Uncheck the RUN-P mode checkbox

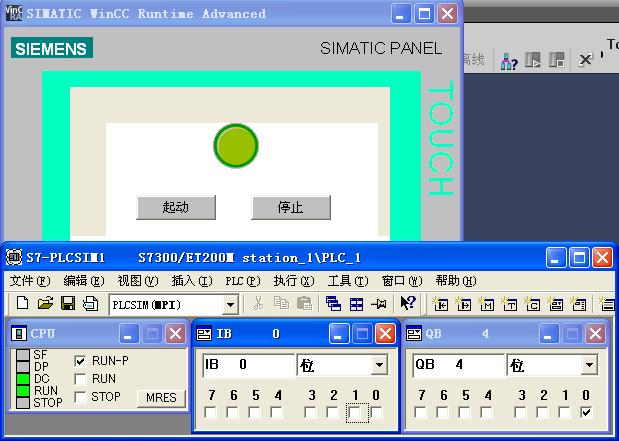[x=80, y=361]
